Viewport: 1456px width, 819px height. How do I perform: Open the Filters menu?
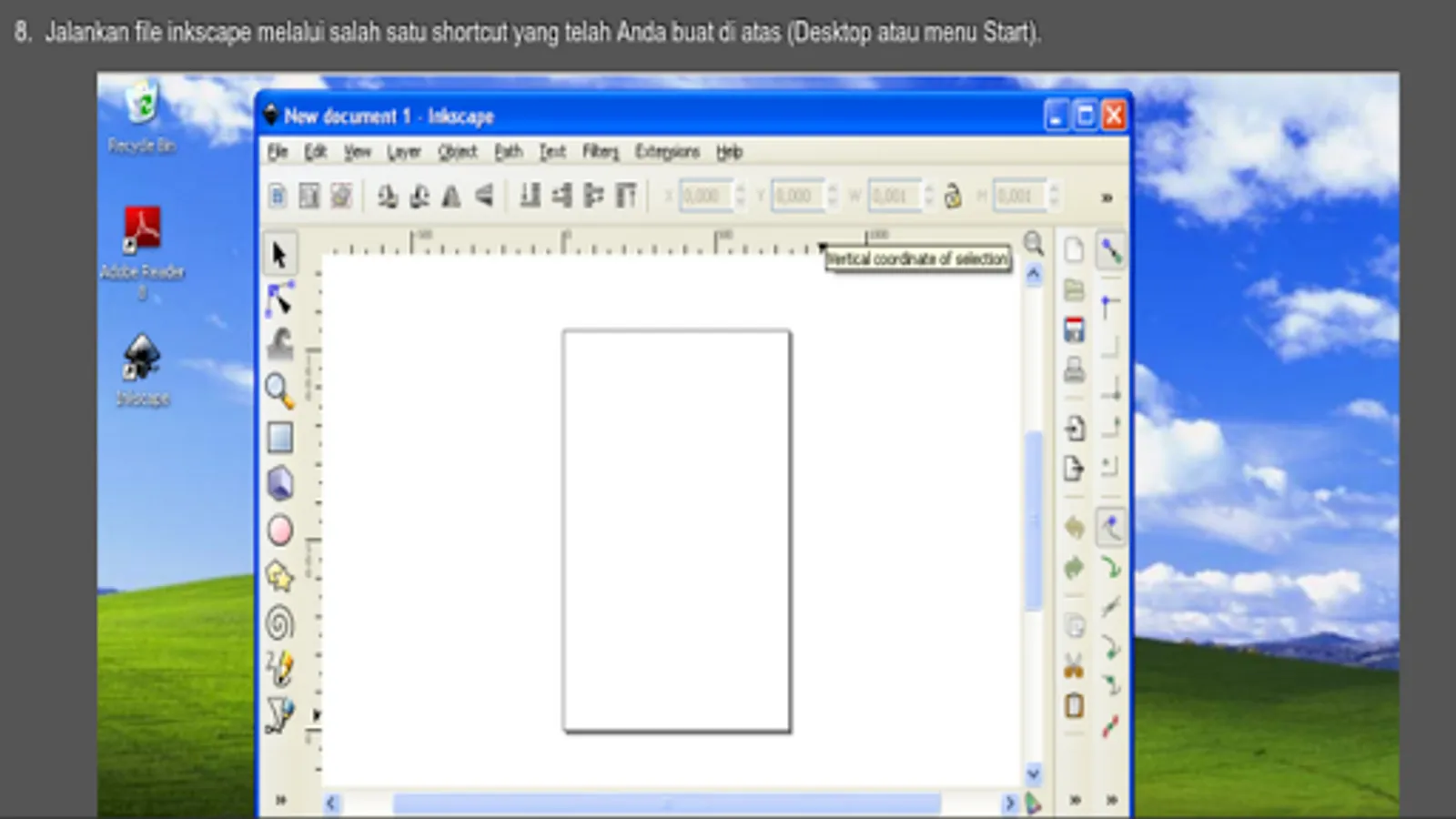coord(601,152)
